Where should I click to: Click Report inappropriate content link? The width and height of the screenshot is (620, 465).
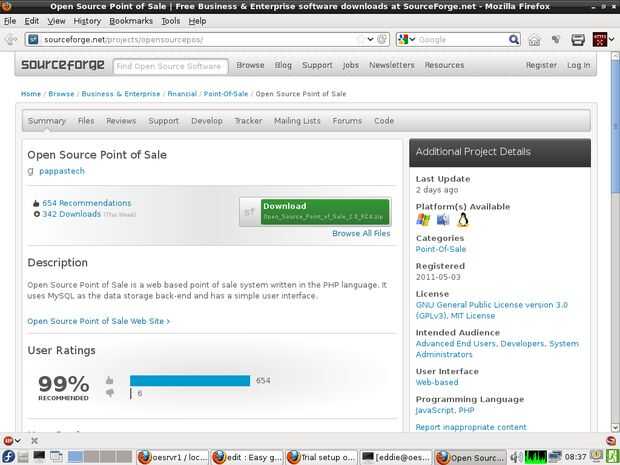click(471, 427)
